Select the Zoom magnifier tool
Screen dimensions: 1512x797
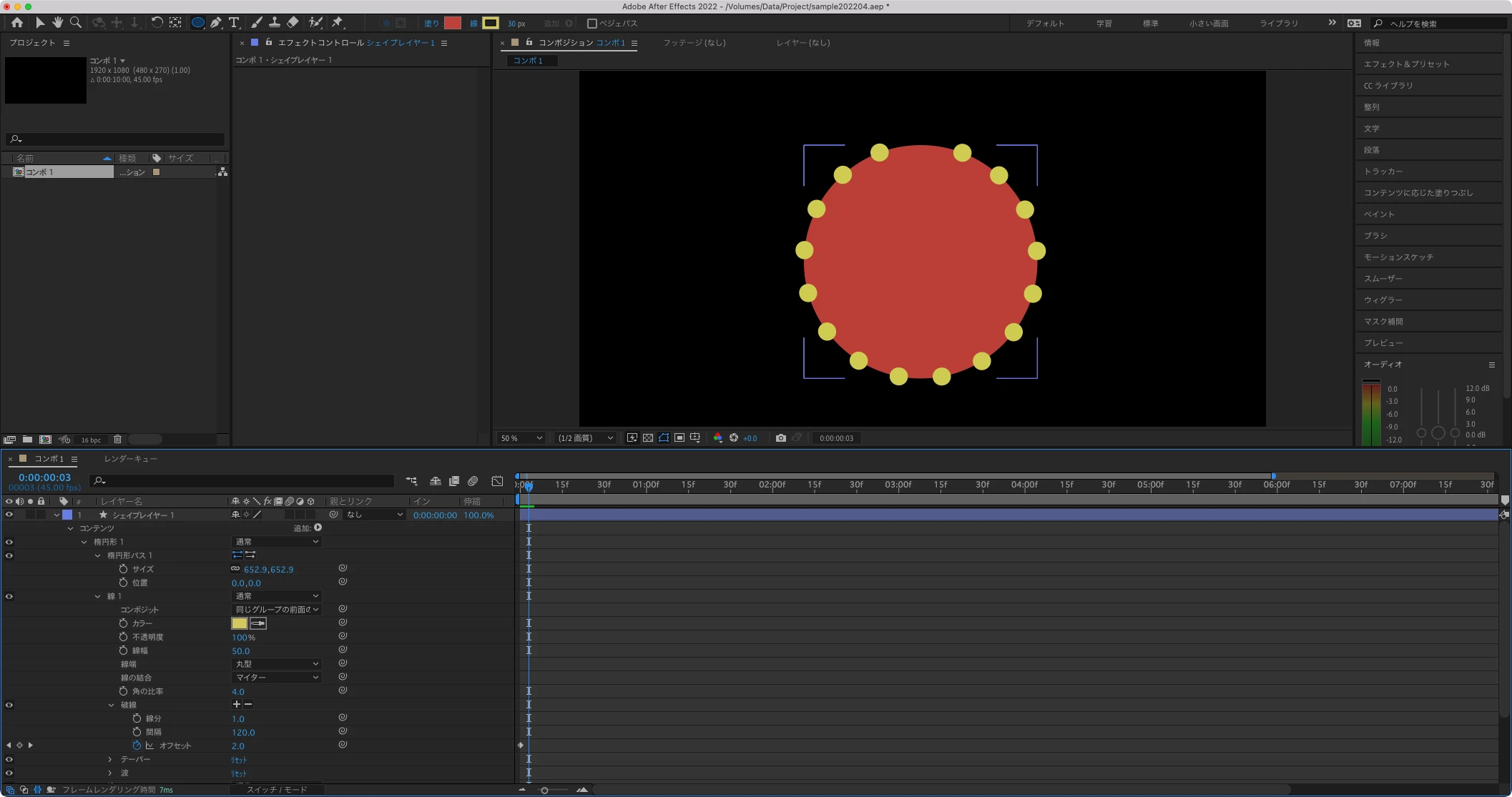[75, 23]
